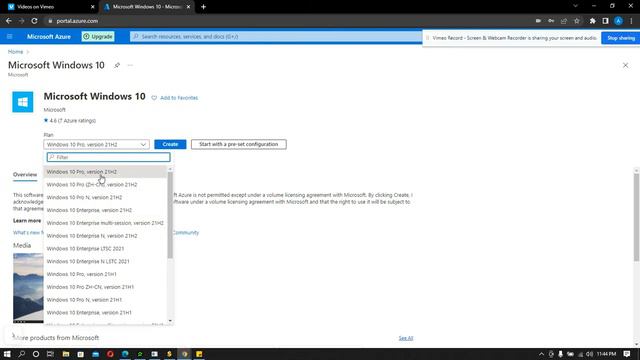The image size is (640, 360).
Task: Expand the Plan dropdown
Action: 96,144
